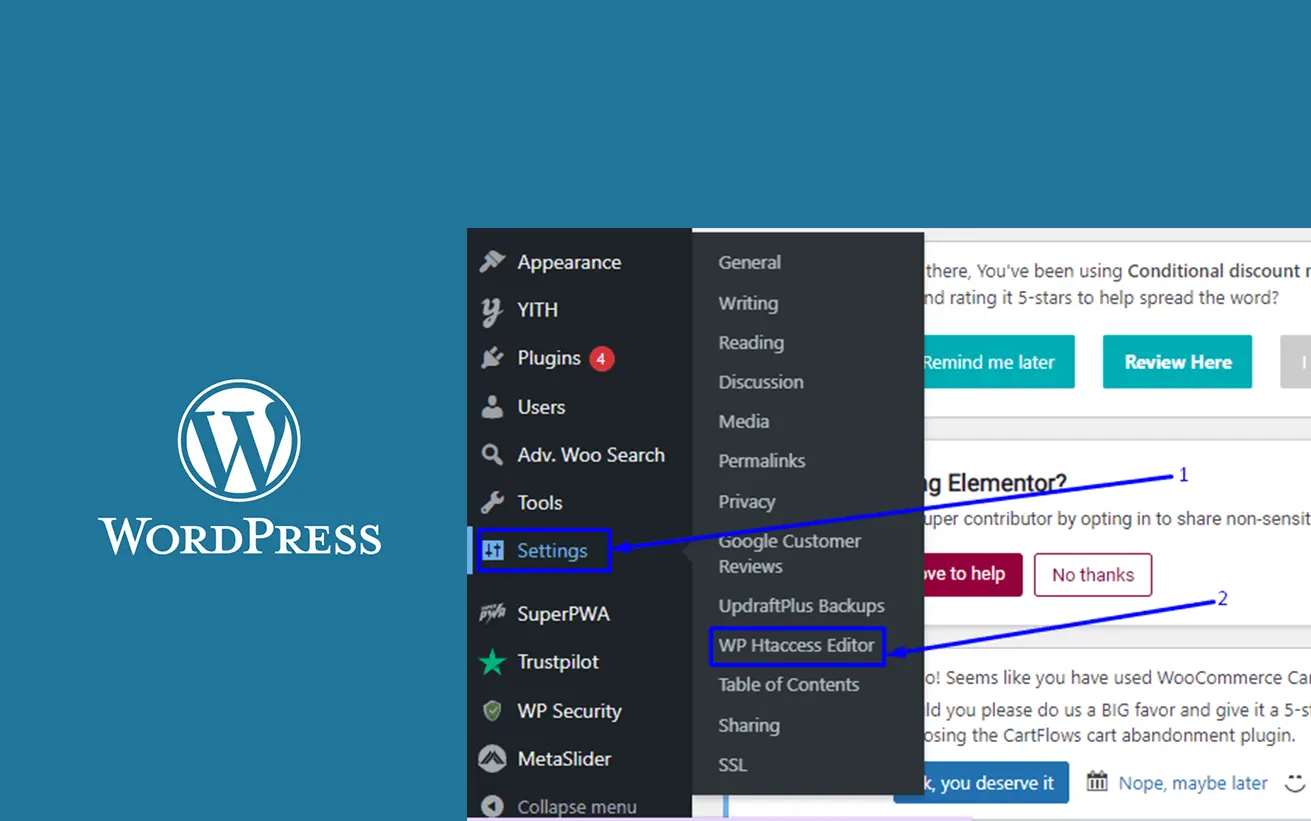The width and height of the screenshot is (1311, 821).
Task: Click the smiley face icon in notice
Action: [1295, 781]
